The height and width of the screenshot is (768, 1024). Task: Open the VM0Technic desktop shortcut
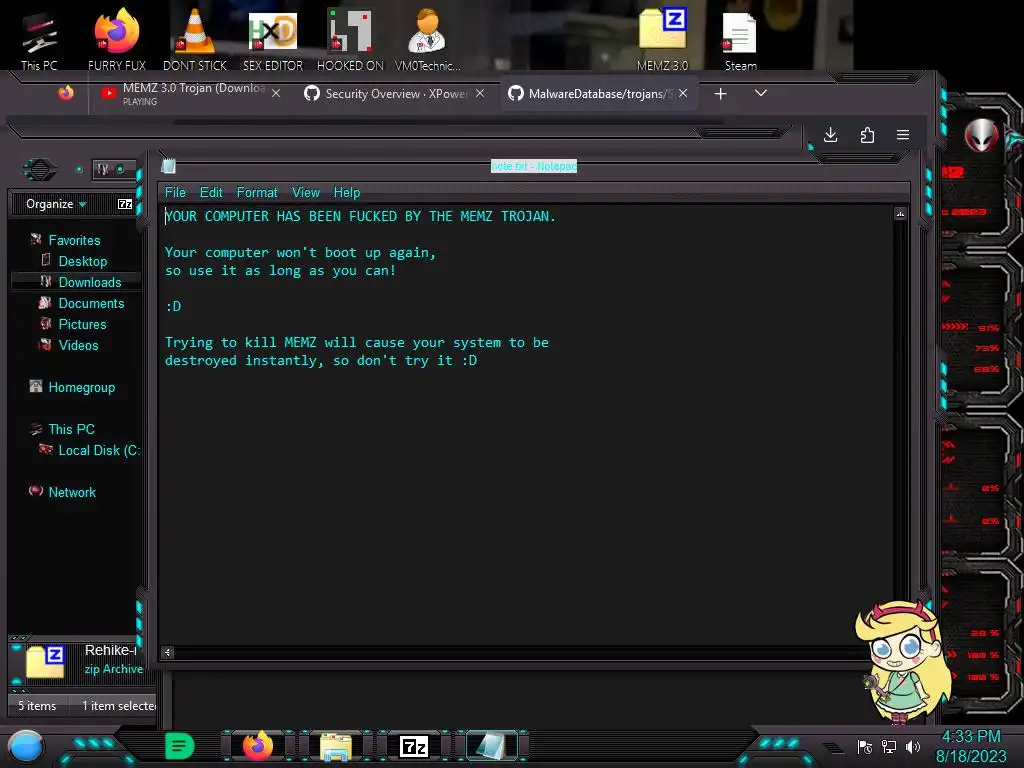point(428,37)
